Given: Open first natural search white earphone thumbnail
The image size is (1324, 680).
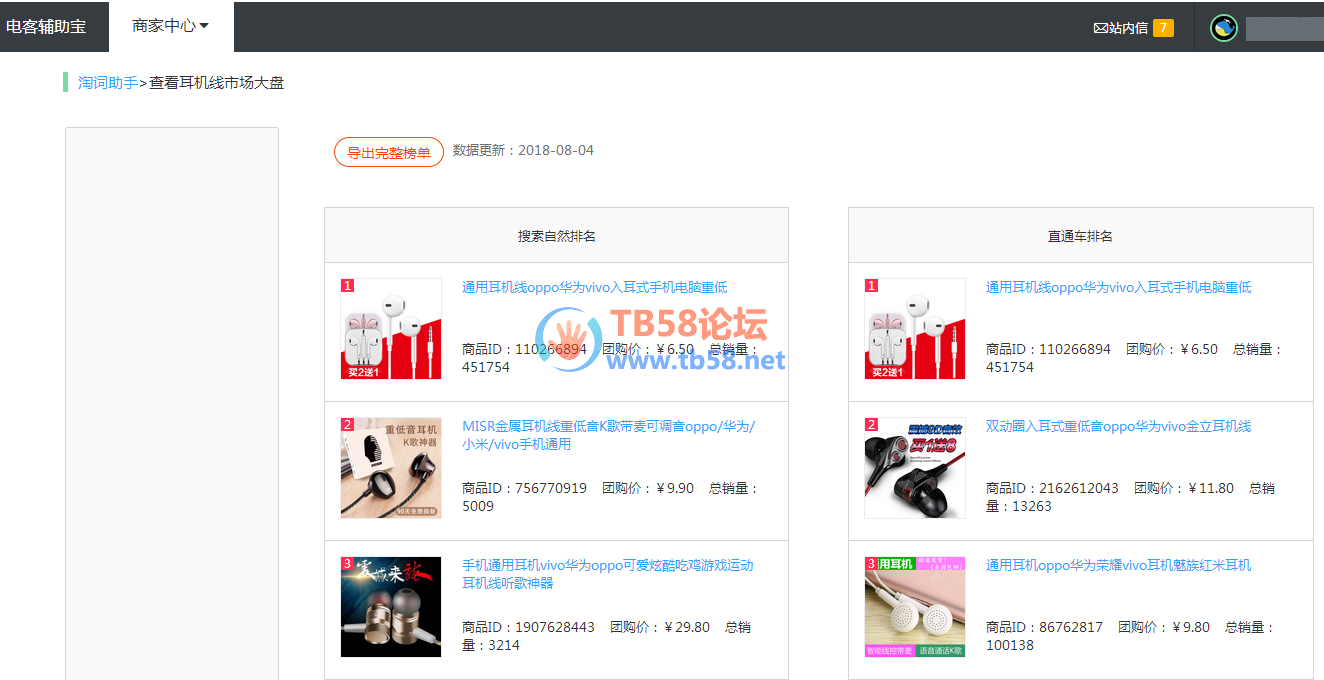Looking at the screenshot, I should (391, 329).
